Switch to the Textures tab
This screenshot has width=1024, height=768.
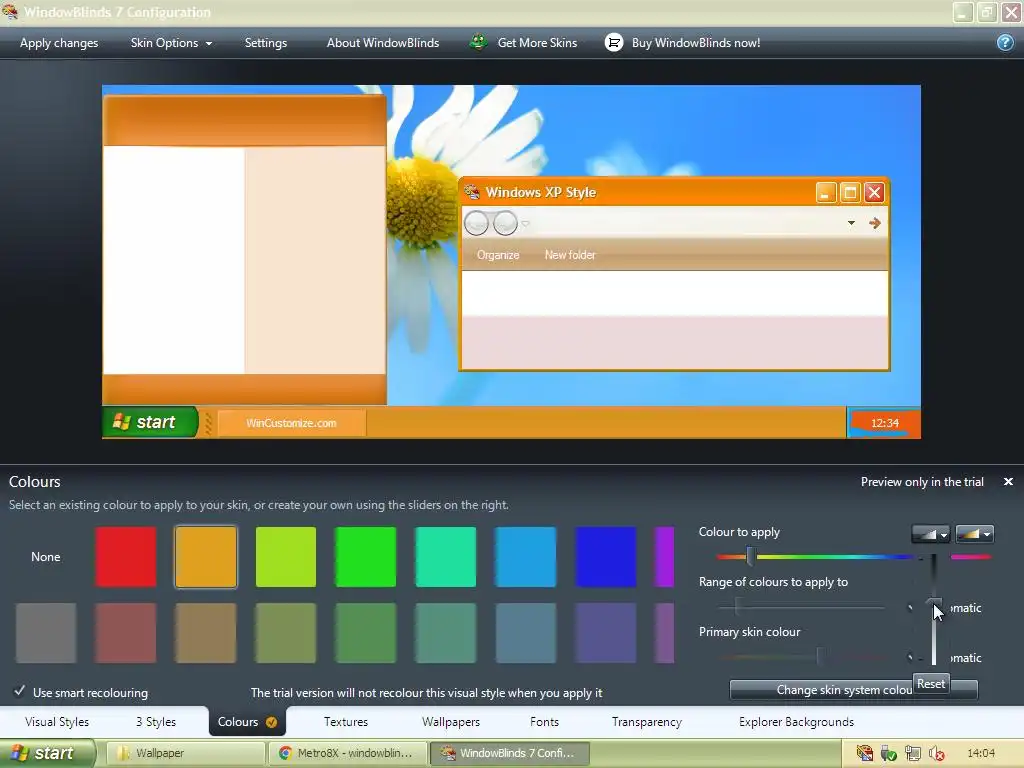[345, 722]
